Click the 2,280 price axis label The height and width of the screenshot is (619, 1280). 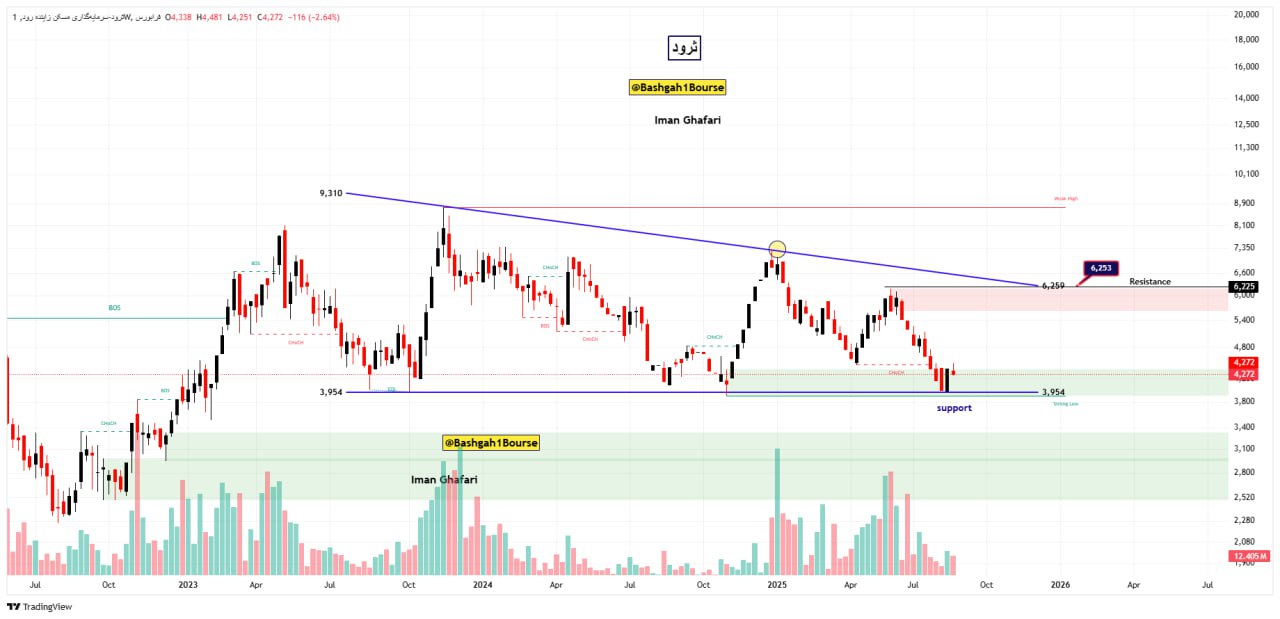click(1244, 520)
